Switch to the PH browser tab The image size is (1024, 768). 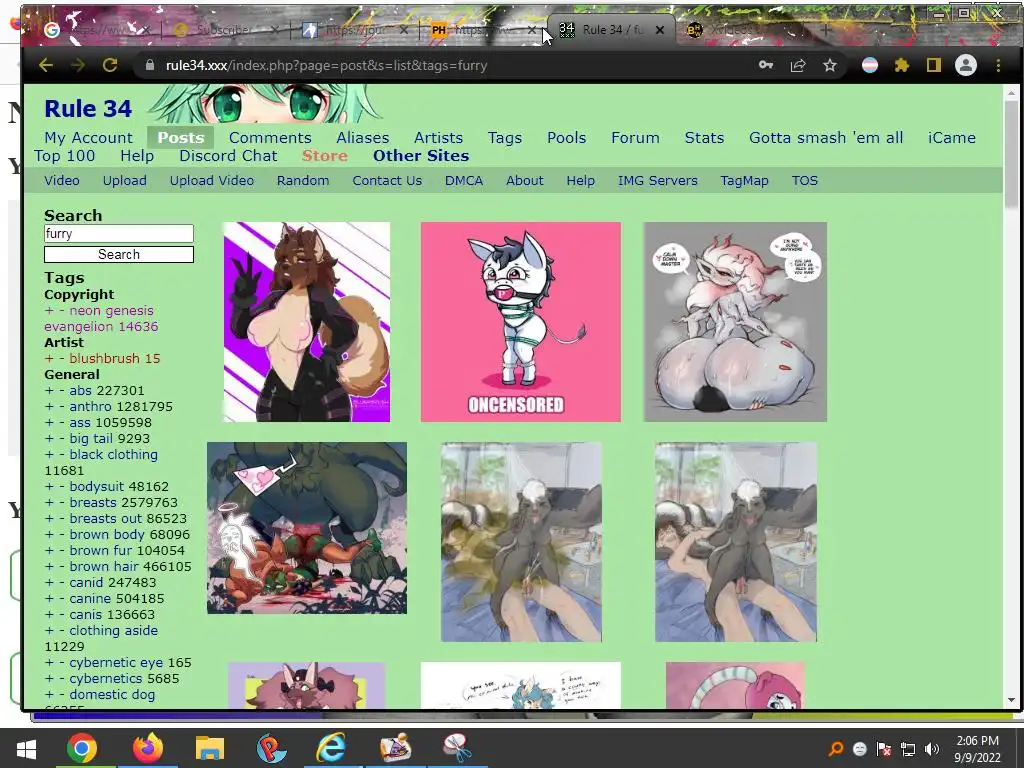[x=485, y=30]
